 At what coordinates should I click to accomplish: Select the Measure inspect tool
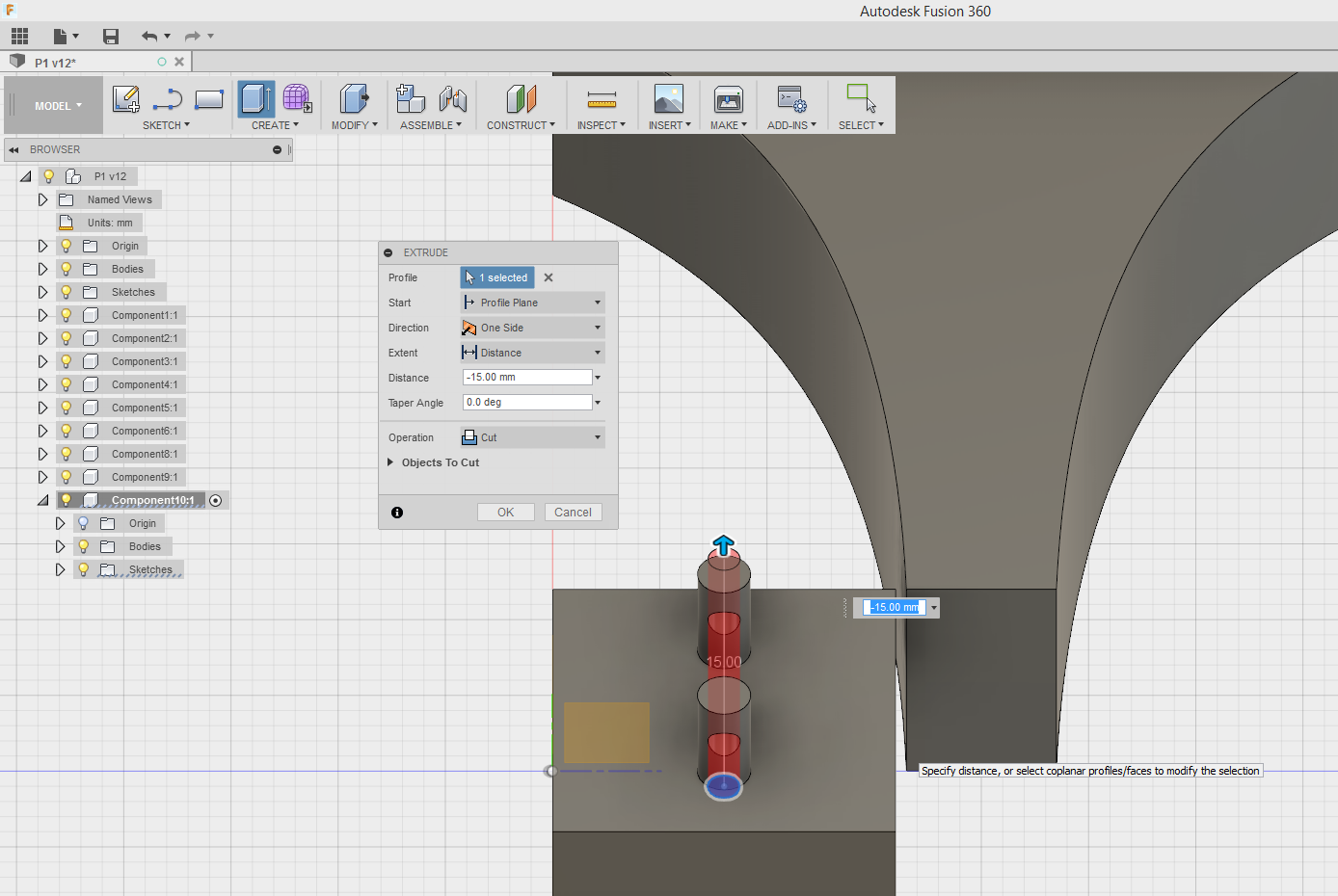[x=602, y=98]
